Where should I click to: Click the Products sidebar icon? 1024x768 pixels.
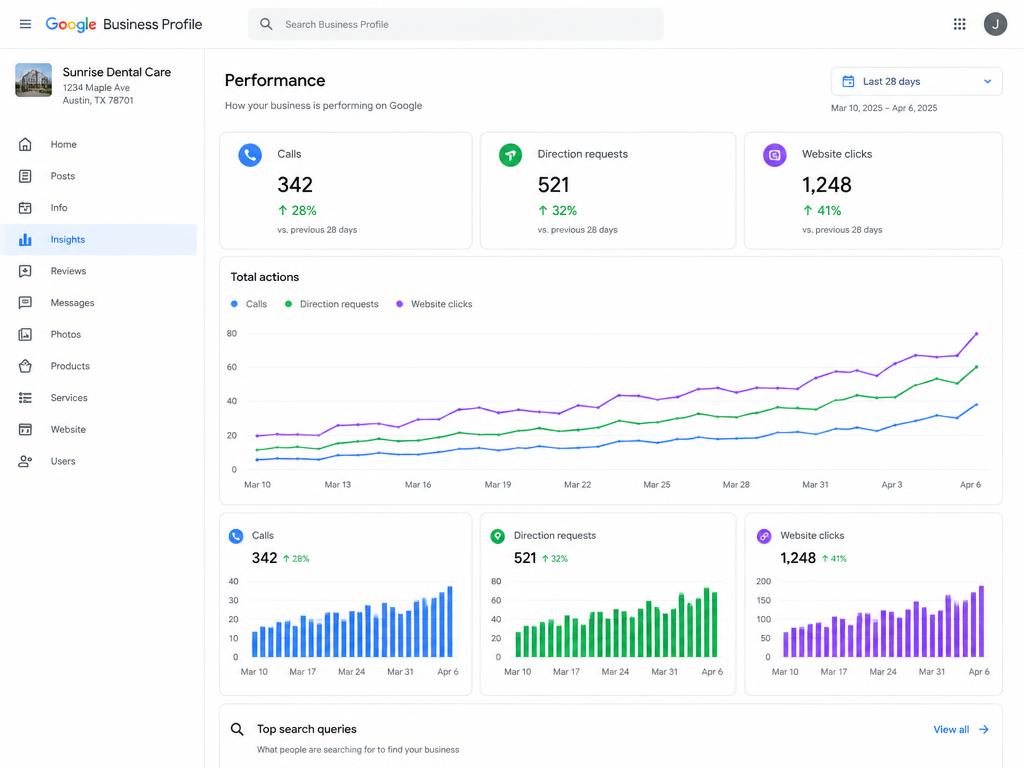click(25, 366)
